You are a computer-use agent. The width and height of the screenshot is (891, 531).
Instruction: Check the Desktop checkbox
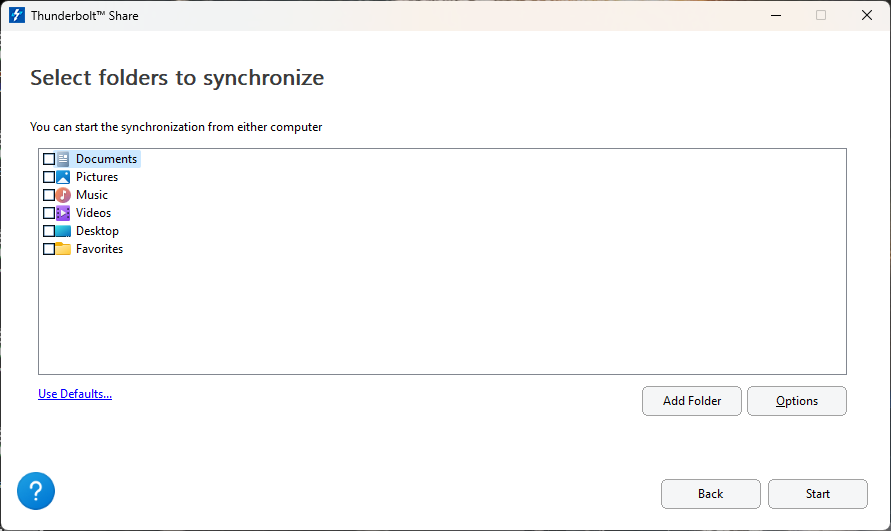(x=49, y=231)
